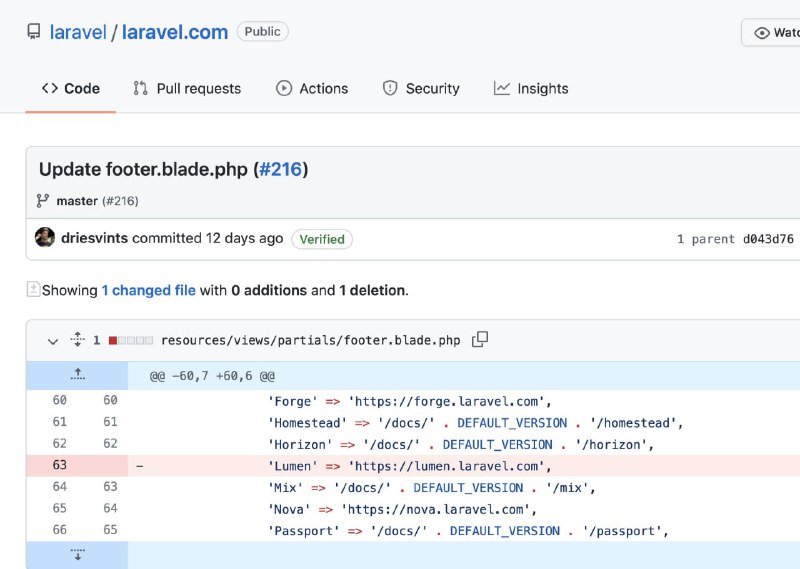
Task: Open the Pull requests tab
Action: click(187, 88)
